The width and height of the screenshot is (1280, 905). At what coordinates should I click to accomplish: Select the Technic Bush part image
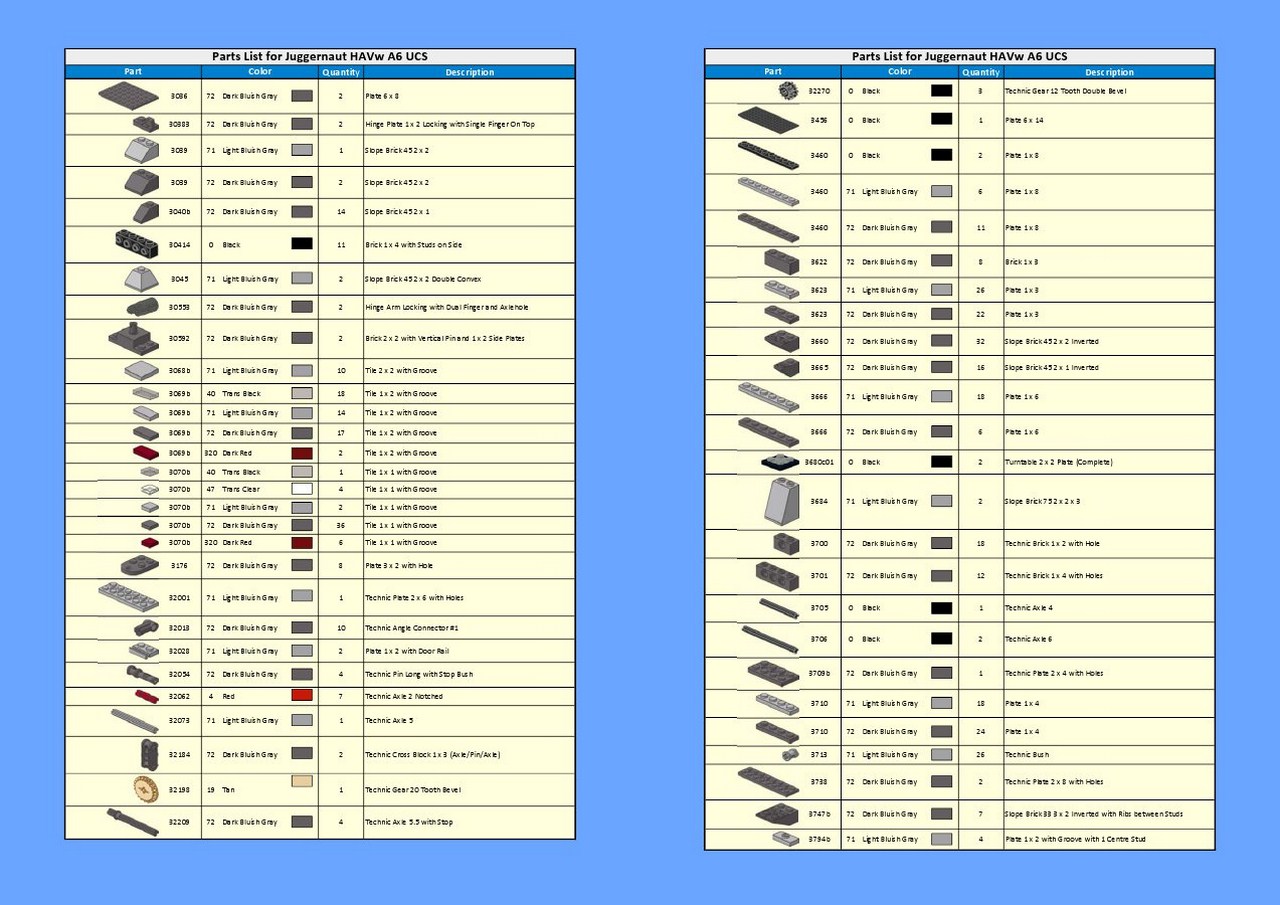click(x=790, y=755)
